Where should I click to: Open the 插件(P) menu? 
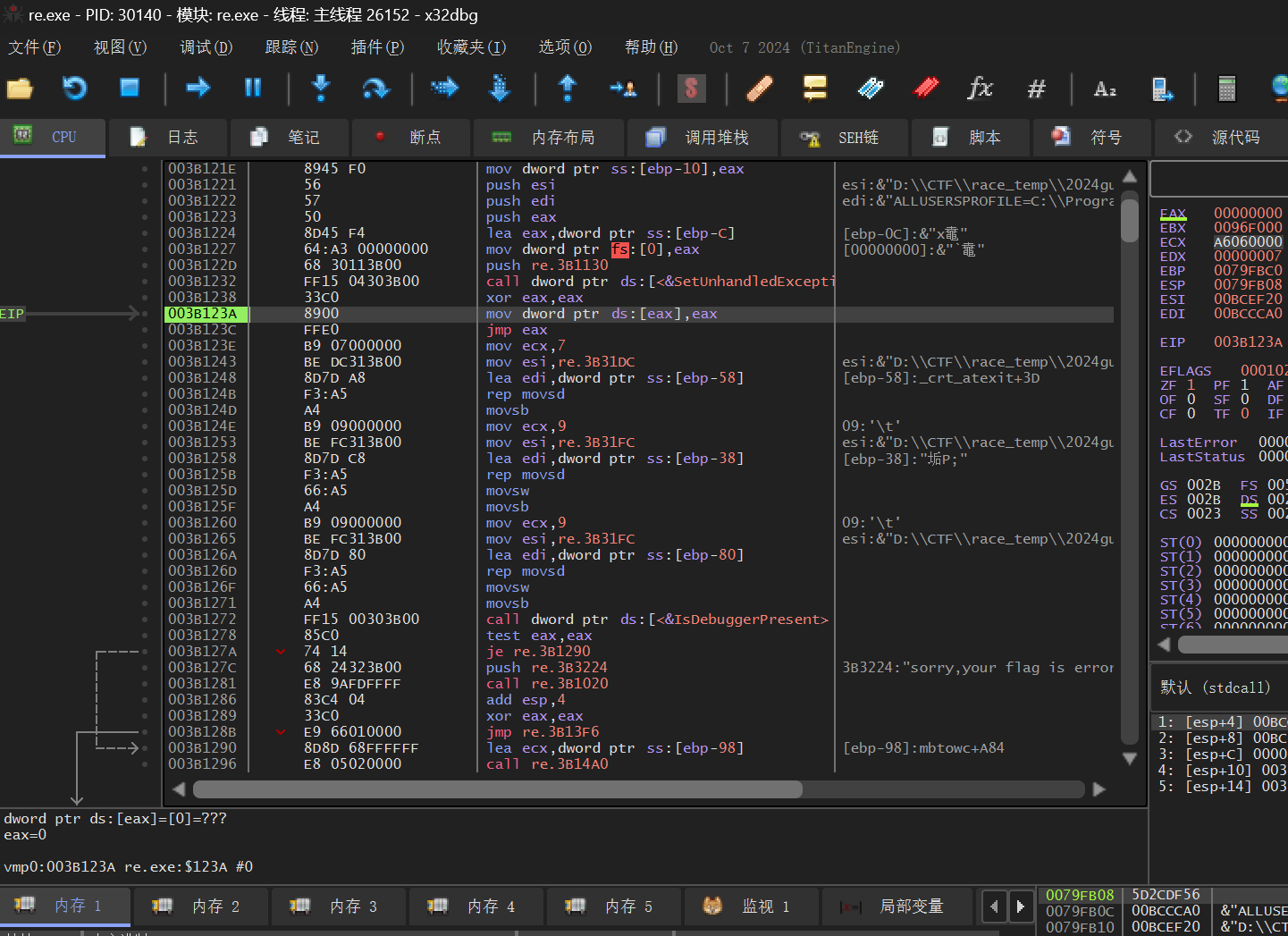[x=377, y=47]
